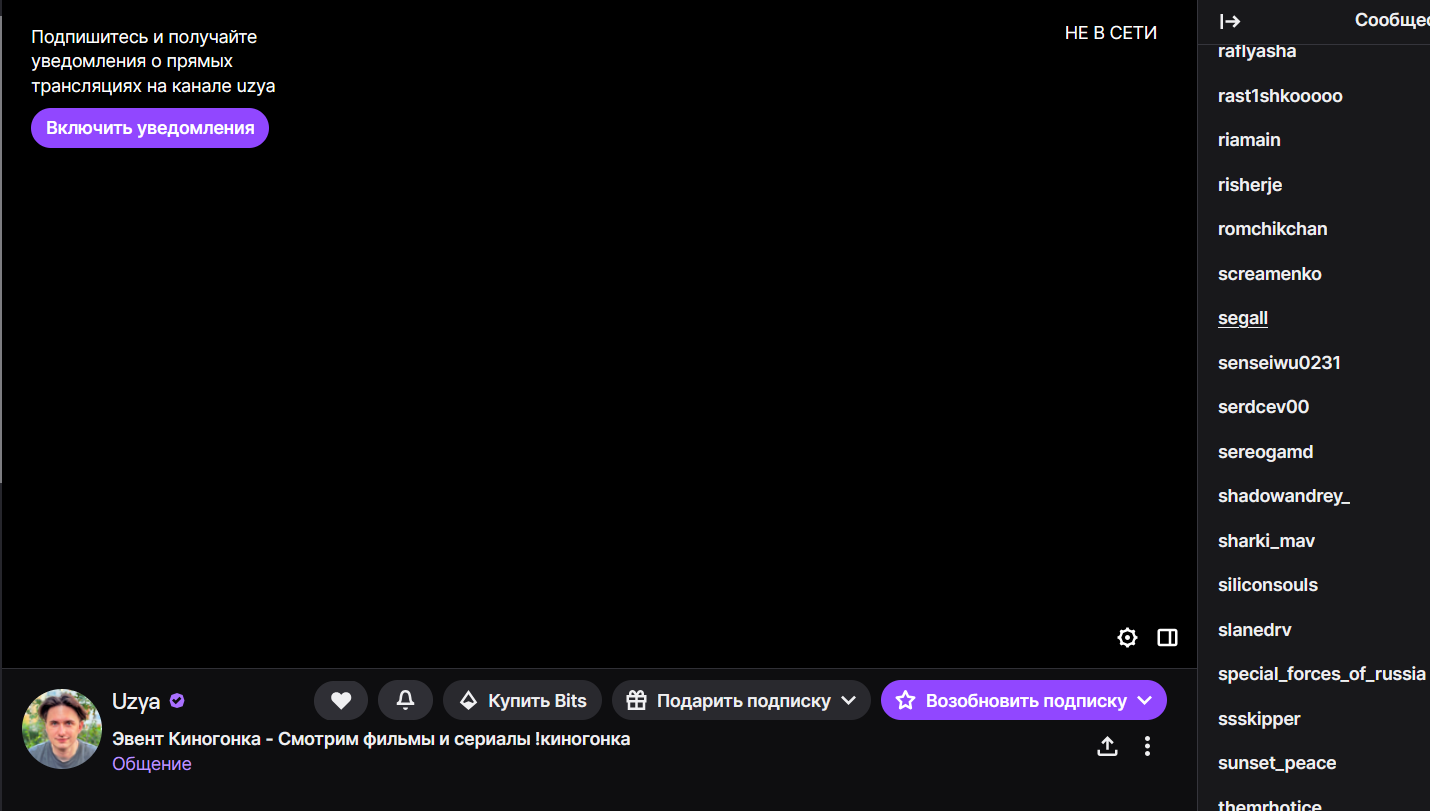Open the Общение category link

(x=152, y=764)
